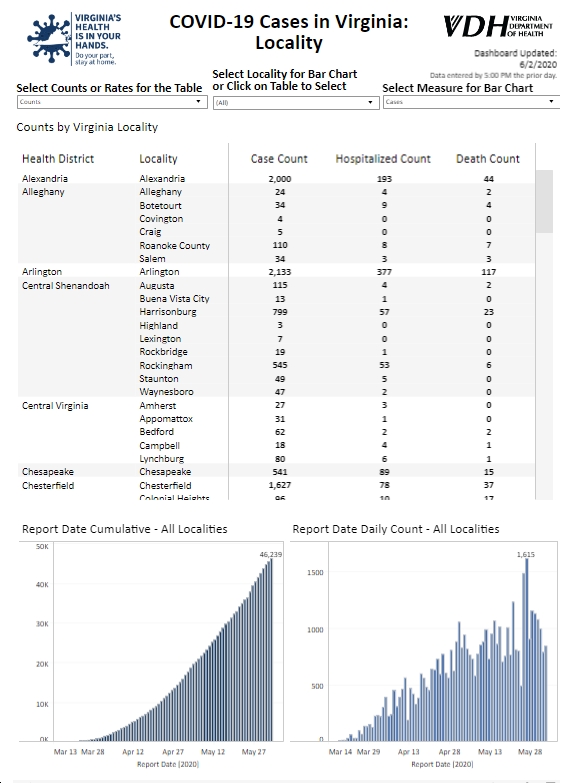This screenshot has width=577, height=783.
Task: Click the Virginia's Health virus logo
Action: [x=74, y=39]
